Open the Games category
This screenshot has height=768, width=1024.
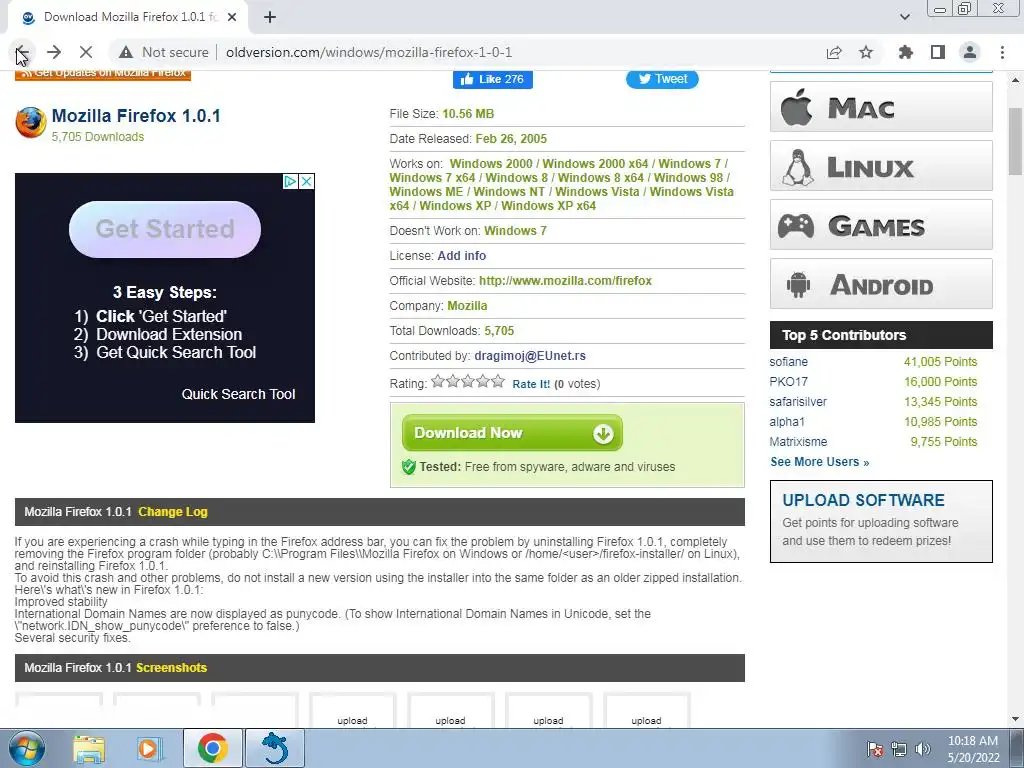point(881,225)
